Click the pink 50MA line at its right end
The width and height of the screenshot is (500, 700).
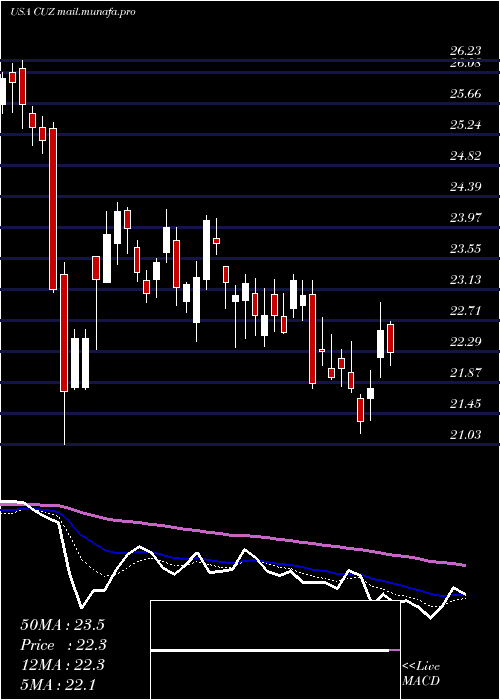(x=463, y=565)
